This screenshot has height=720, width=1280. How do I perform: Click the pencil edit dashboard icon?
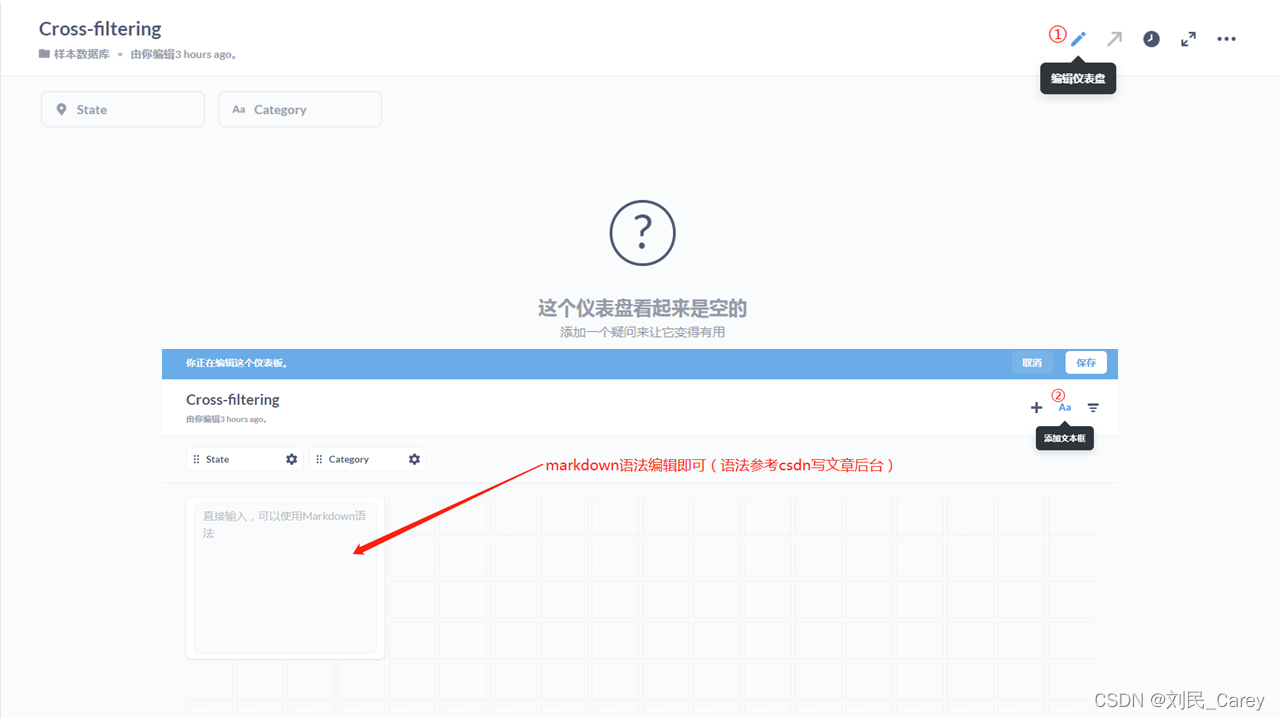click(x=1078, y=39)
